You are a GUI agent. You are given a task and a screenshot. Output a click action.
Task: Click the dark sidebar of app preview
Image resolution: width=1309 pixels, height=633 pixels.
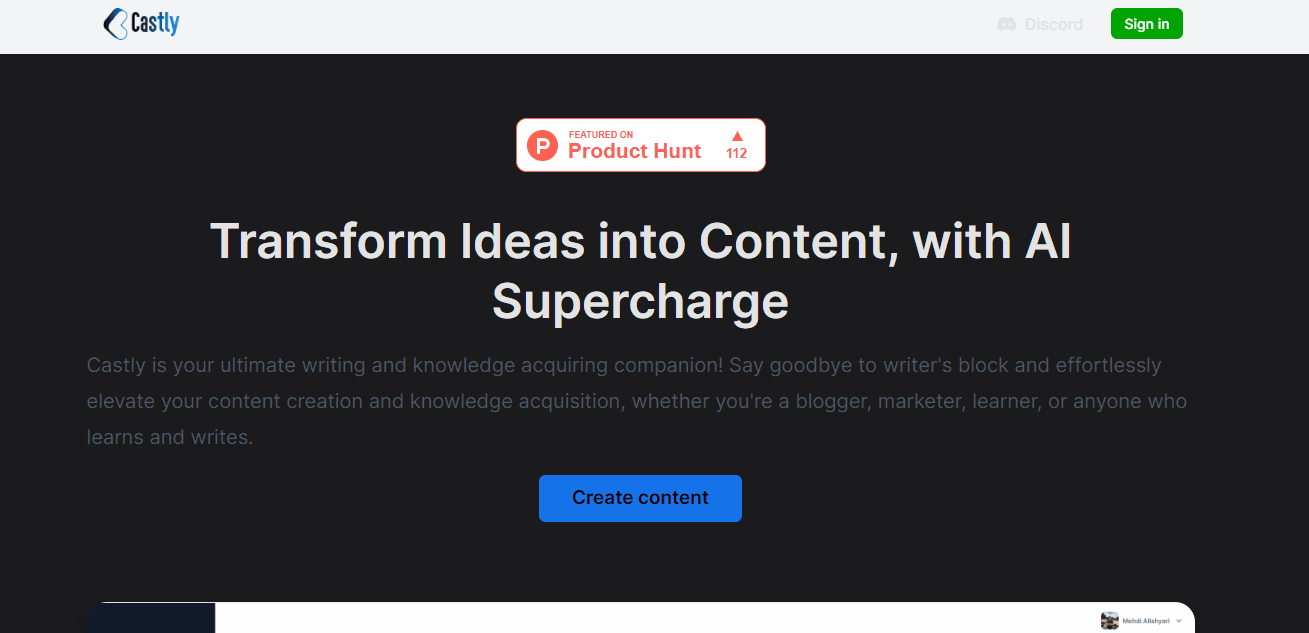150,619
